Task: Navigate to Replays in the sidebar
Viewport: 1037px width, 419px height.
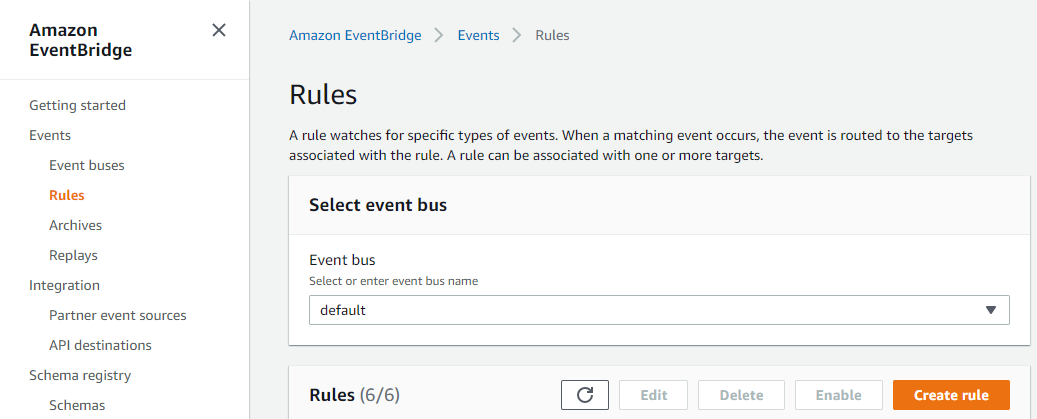Action: [x=73, y=255]
